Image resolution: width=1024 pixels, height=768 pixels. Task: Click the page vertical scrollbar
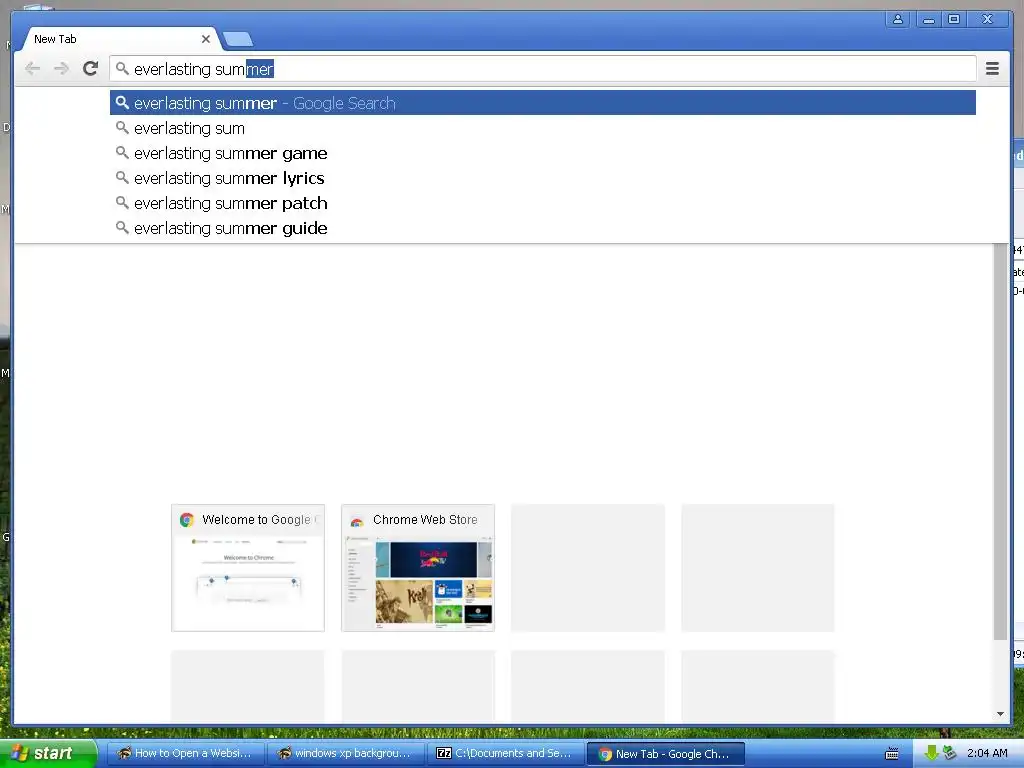click(1000, 441)
